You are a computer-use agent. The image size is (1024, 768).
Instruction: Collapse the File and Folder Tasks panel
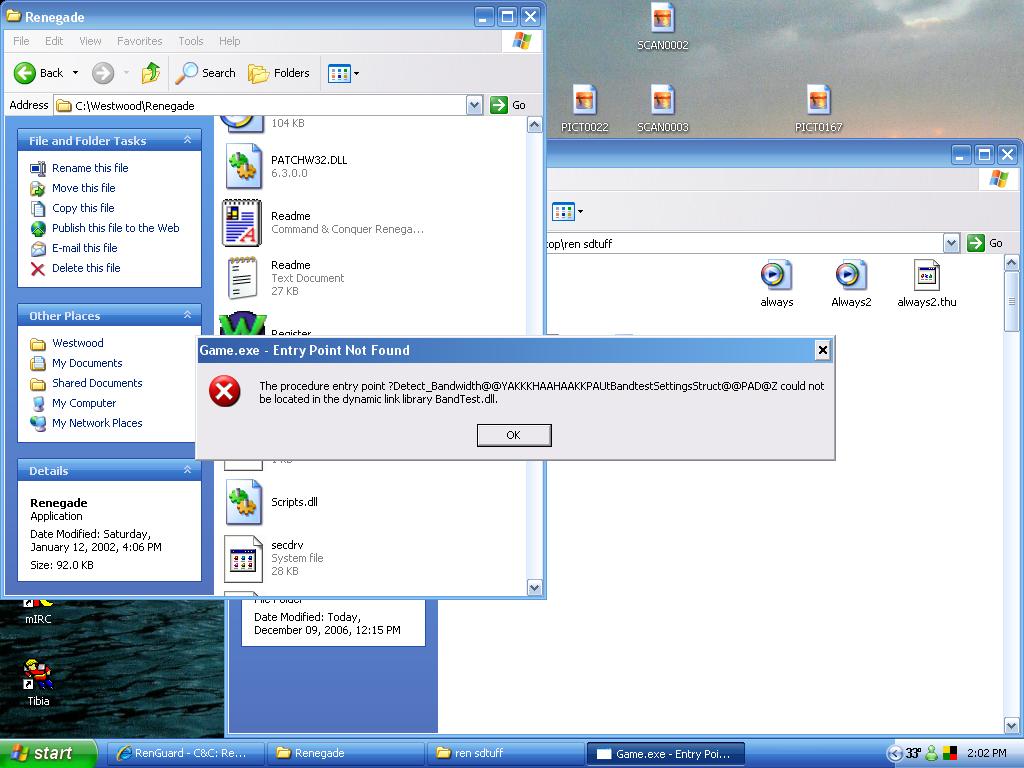187,141
